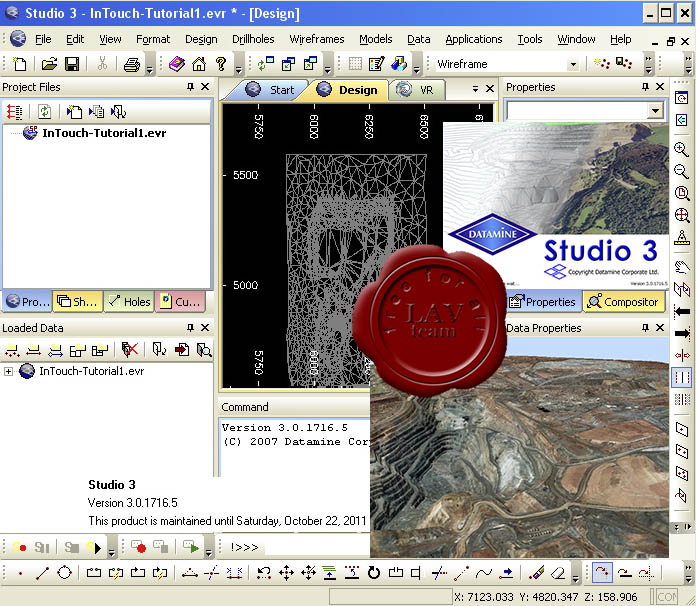
Task: Click the green refresh icon in Project Files
Action: point(44,111)
